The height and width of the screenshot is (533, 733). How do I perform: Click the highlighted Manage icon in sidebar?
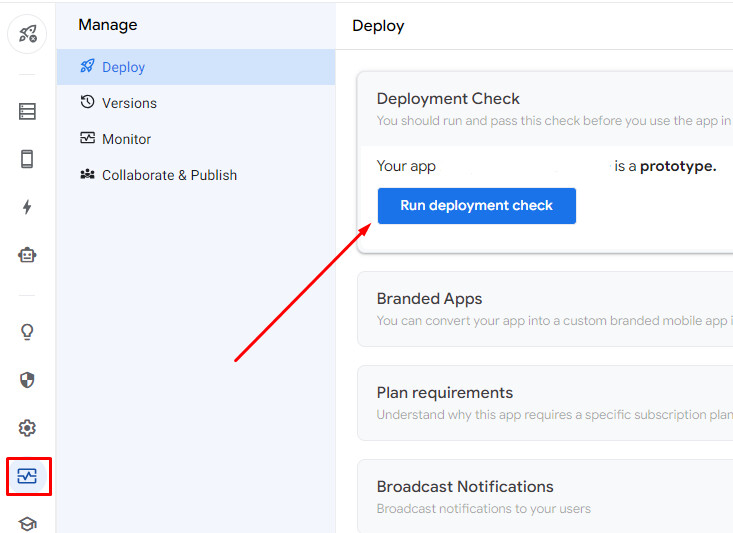[x=27, y=476]
